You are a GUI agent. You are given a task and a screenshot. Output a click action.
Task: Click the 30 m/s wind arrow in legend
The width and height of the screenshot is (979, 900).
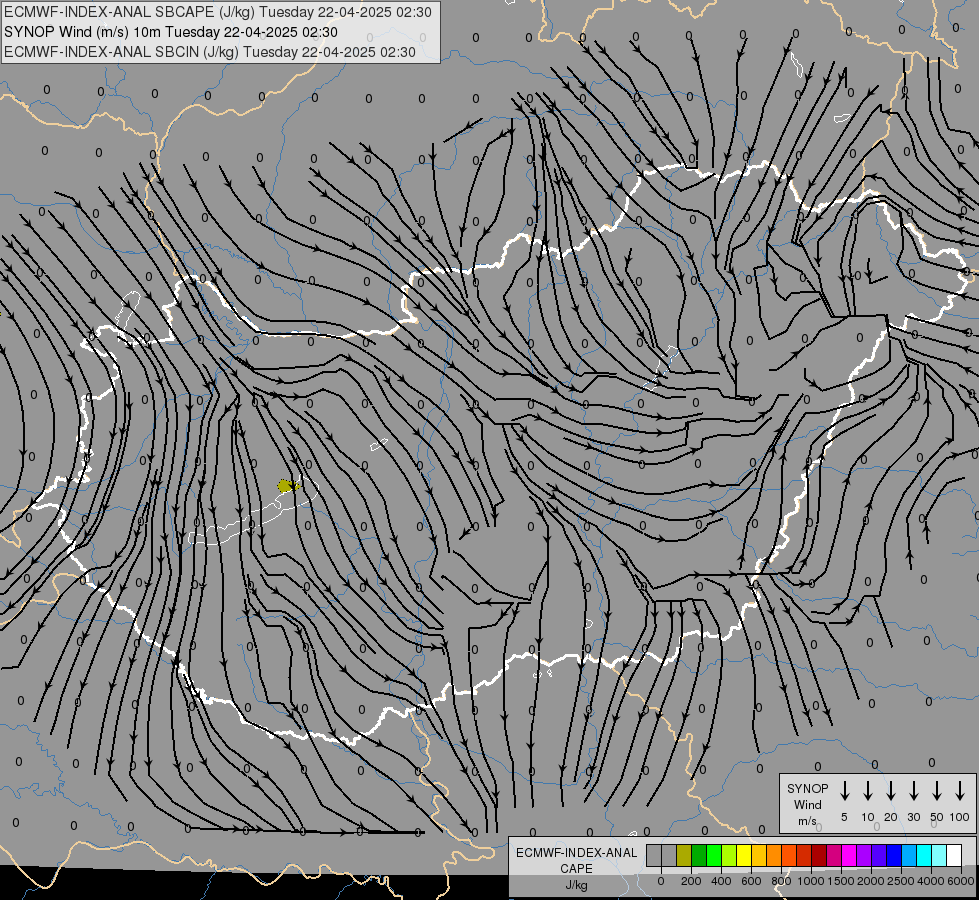tap(914, 791)
